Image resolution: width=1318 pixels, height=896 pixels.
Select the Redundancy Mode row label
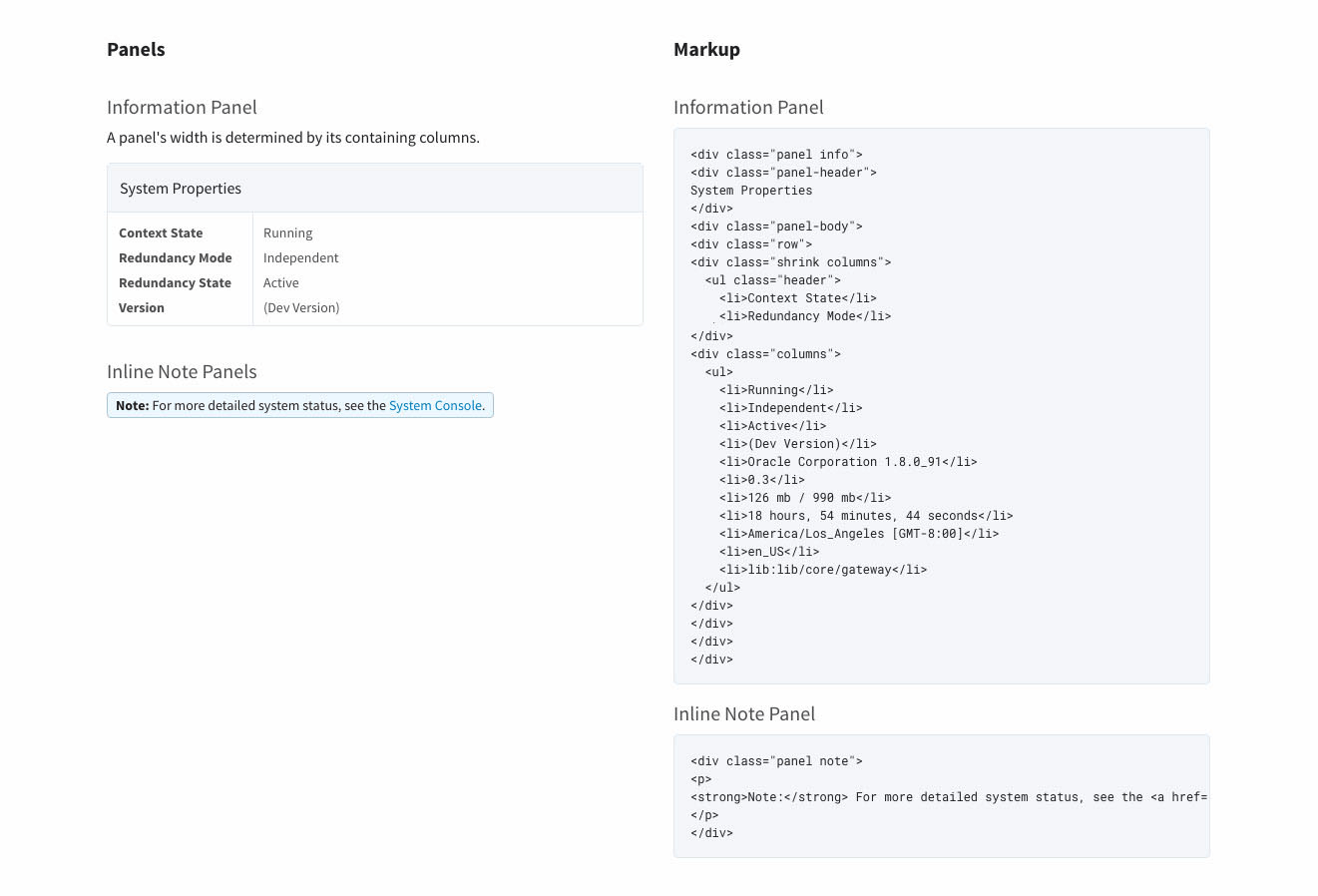click(x=175, y=258)
